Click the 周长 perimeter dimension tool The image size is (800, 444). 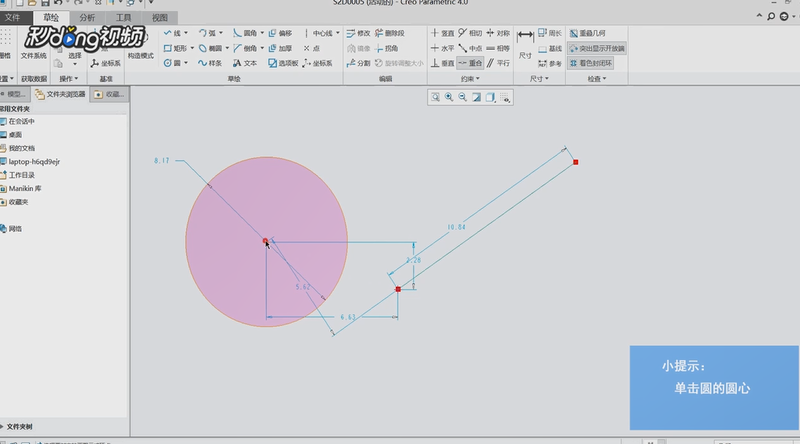click(x=549, y=33)
